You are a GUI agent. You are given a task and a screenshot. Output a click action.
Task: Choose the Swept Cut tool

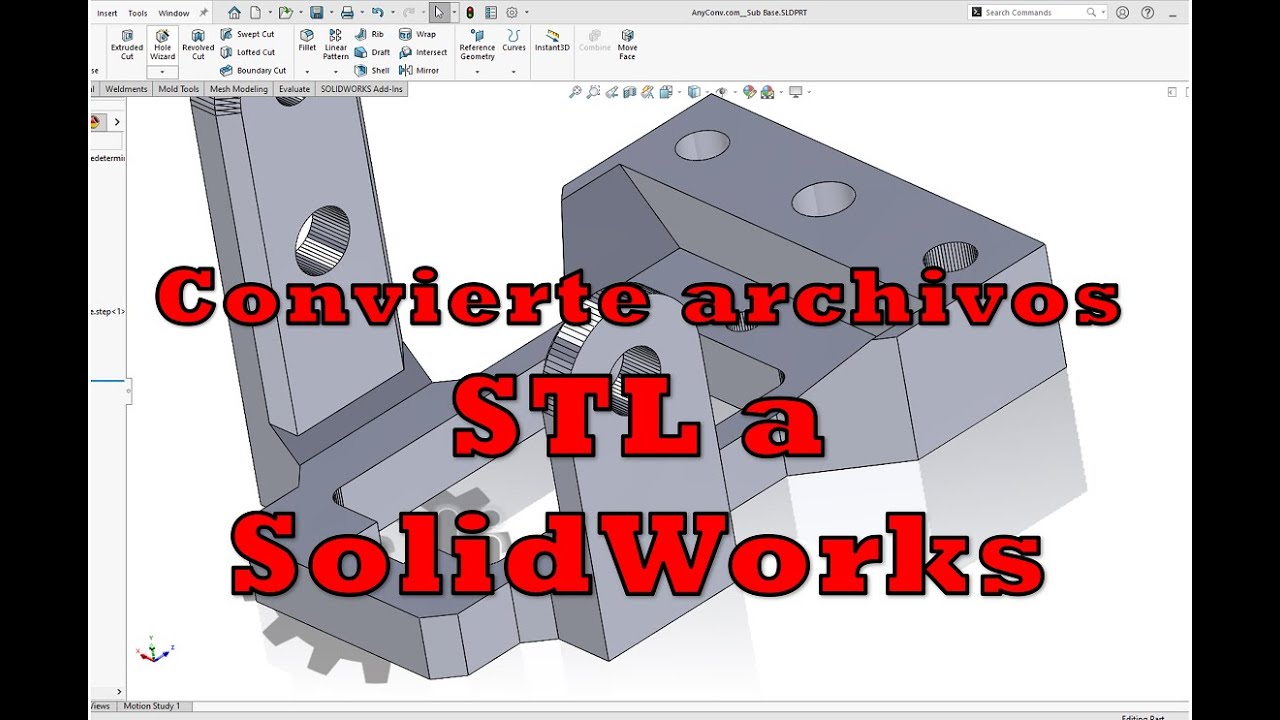tap(247, 34)
